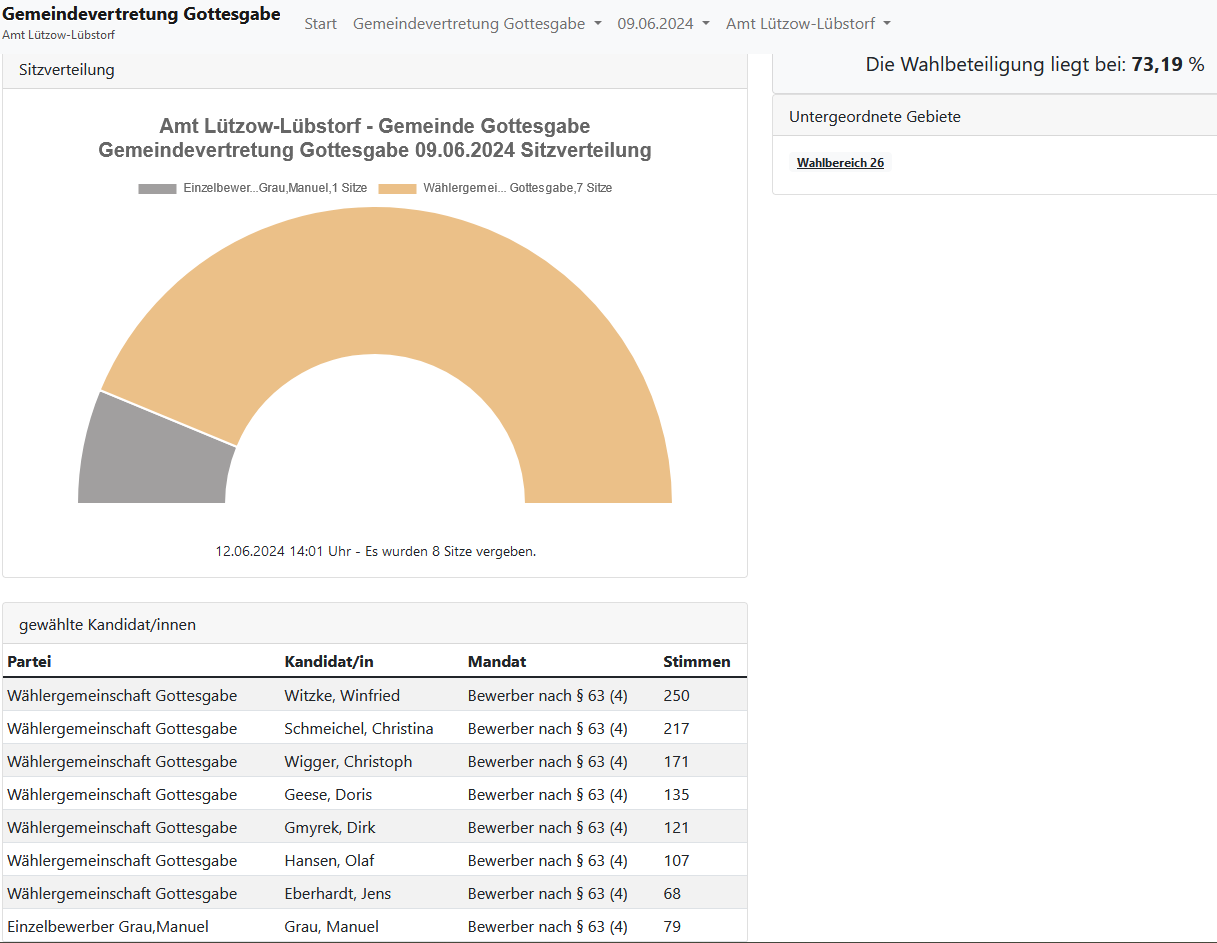The image size is (1217, 943).
Task: Click the Mandat column header
Action: pos(496,661)
